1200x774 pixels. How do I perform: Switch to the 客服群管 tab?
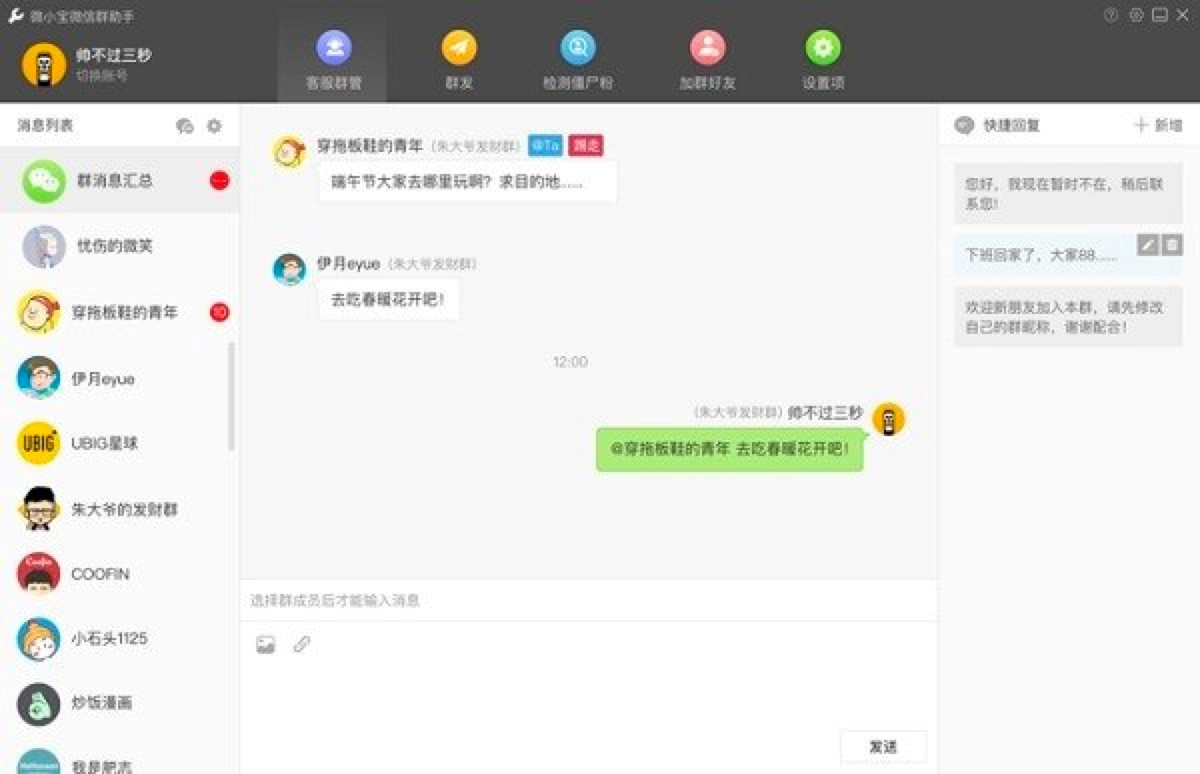point(334,57)
